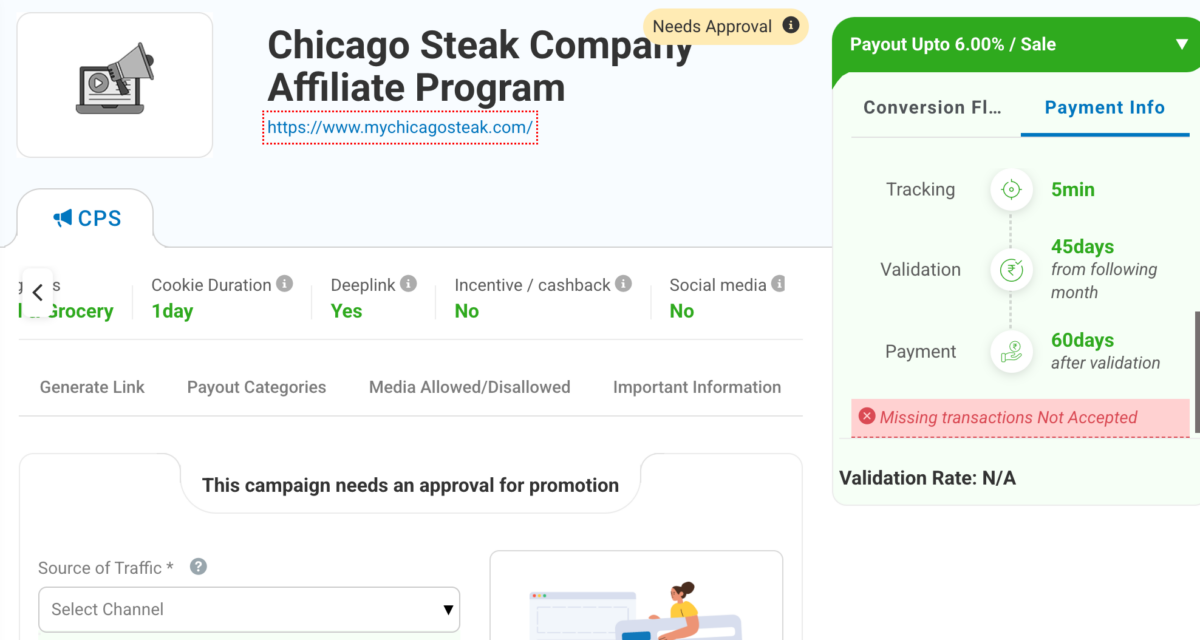Click the Social media info icon
Screen dimensions: 1200x640
point(778,284)
